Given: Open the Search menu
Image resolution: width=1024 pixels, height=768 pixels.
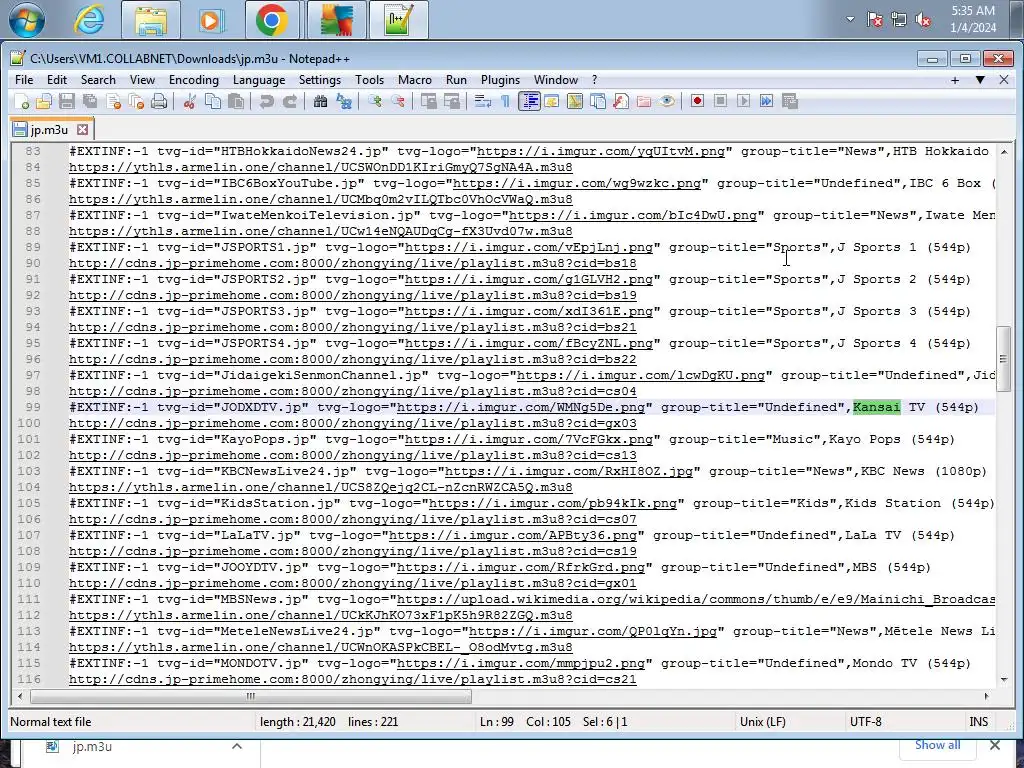Looking at the screenshot, I should [98, 80].
